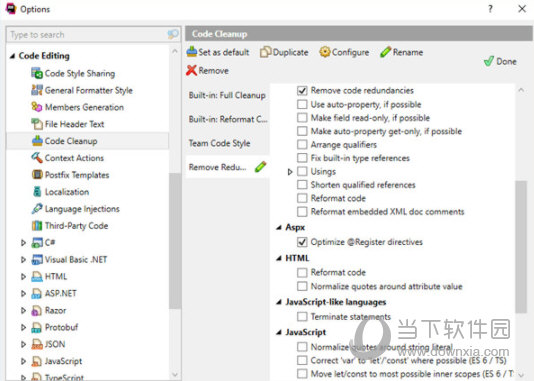
Task: Click the Code Style Sharing icon
Action: coord(37,73)
